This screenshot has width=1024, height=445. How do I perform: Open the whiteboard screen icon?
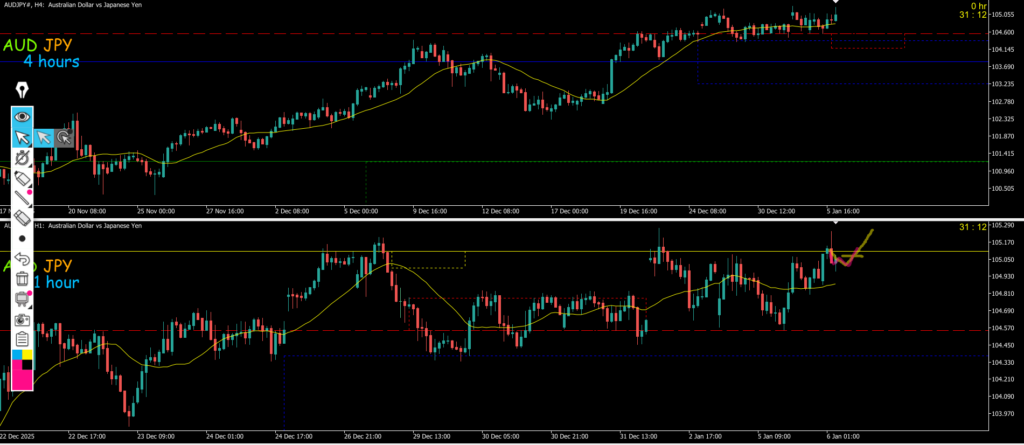tap(22, 299)
